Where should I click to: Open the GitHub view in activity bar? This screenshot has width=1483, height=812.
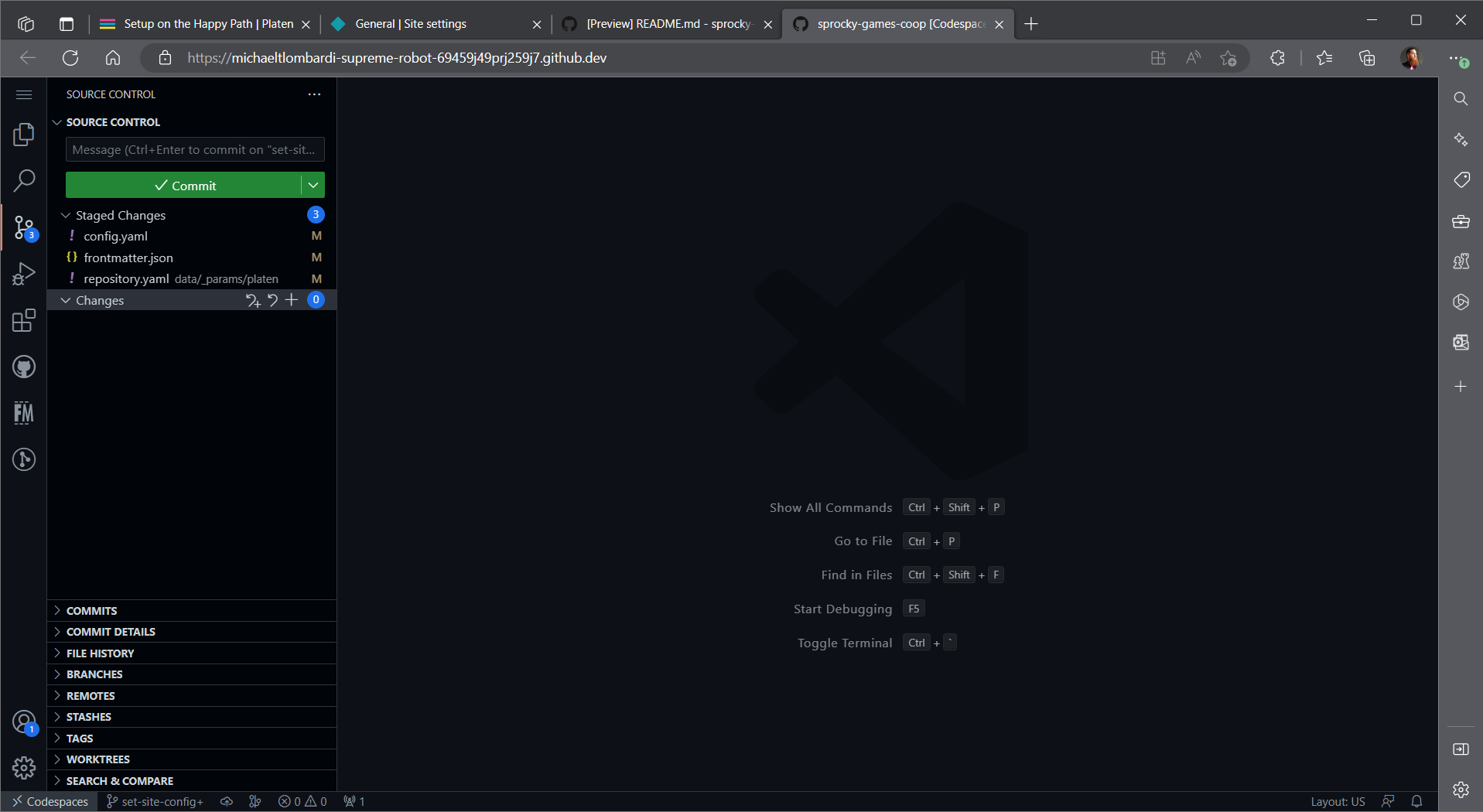[x=24, y=367]
